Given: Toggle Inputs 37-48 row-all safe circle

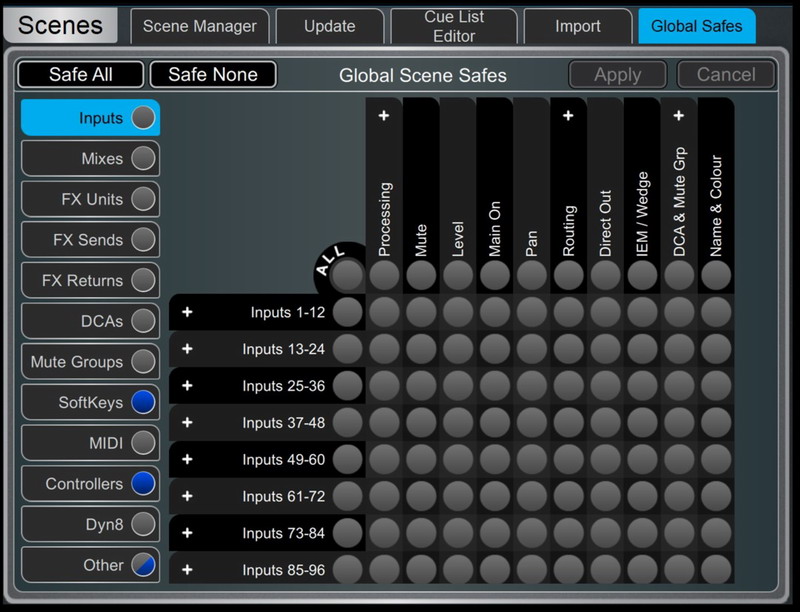Looking at the screenshot, I should click(x=347, y=422).
